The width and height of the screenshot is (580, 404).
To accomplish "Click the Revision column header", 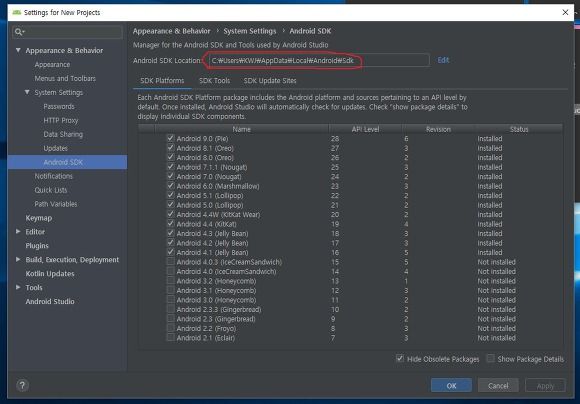I will [438, 129].
